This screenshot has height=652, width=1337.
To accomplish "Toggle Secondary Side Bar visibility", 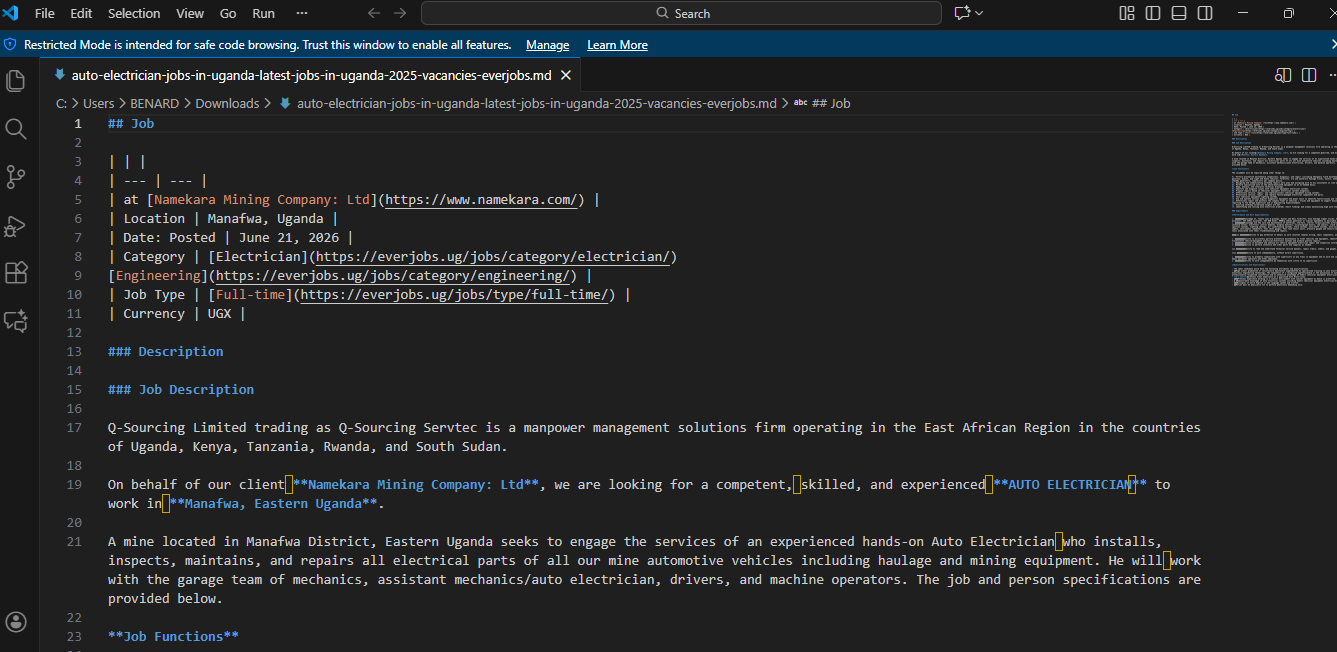I will tap(1205, 13).
